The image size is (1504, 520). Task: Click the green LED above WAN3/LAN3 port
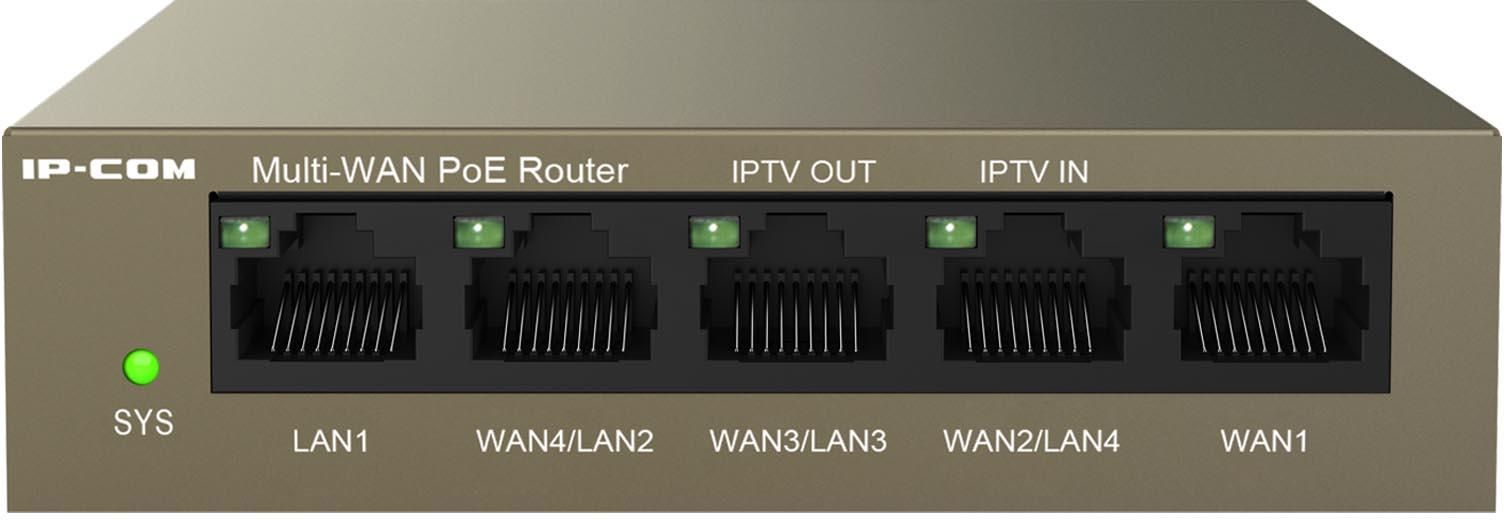pos(715,233)
